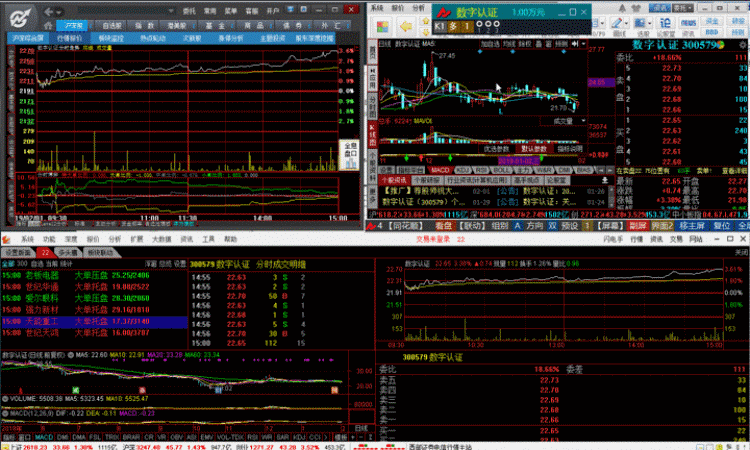Screen dimensions: 750x450
Task: Click the 双 button on the control bar
Action: click(x=552, y=226)
